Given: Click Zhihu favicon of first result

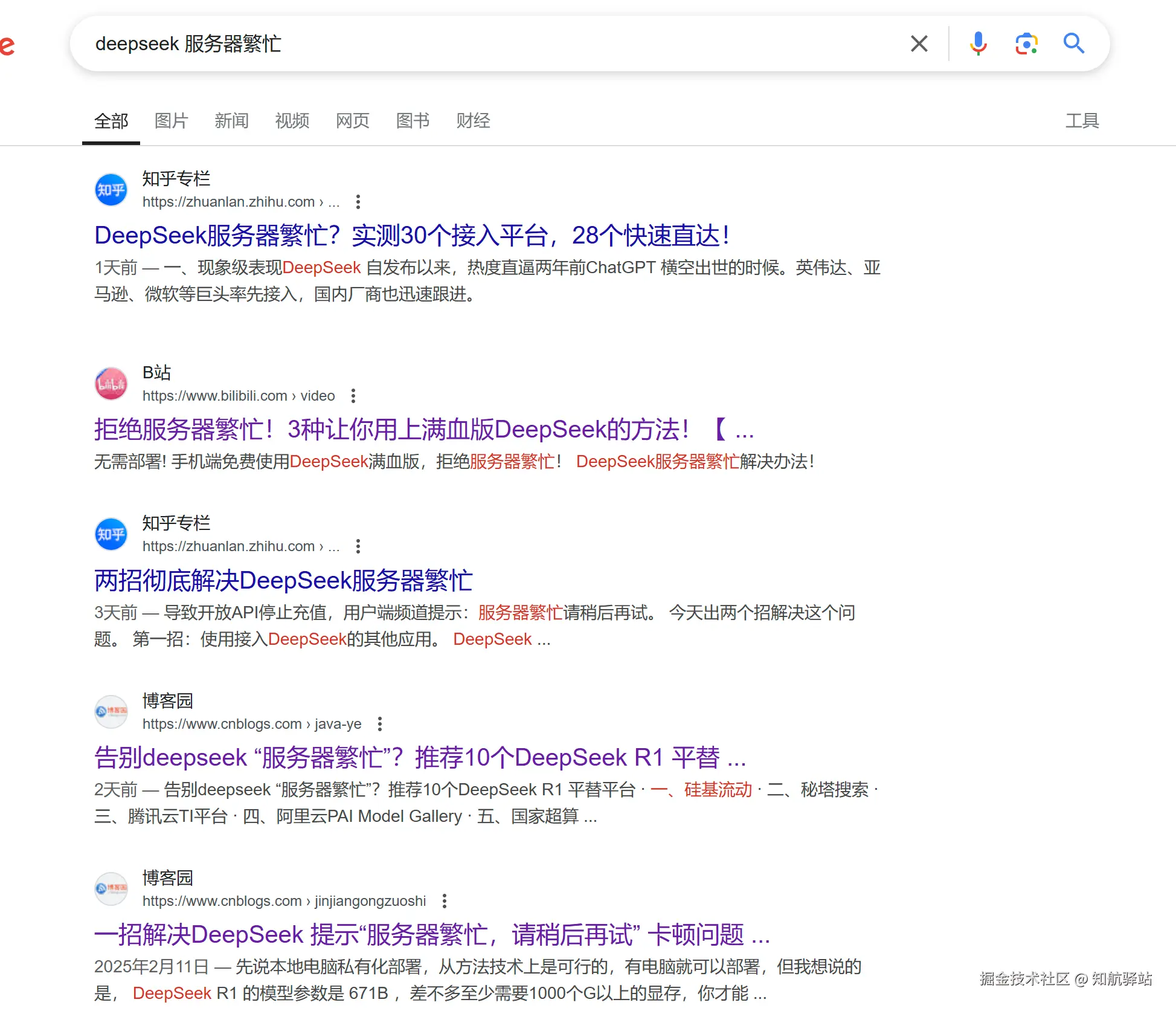Looking at the screenshot, I should (x=111, y=190).
